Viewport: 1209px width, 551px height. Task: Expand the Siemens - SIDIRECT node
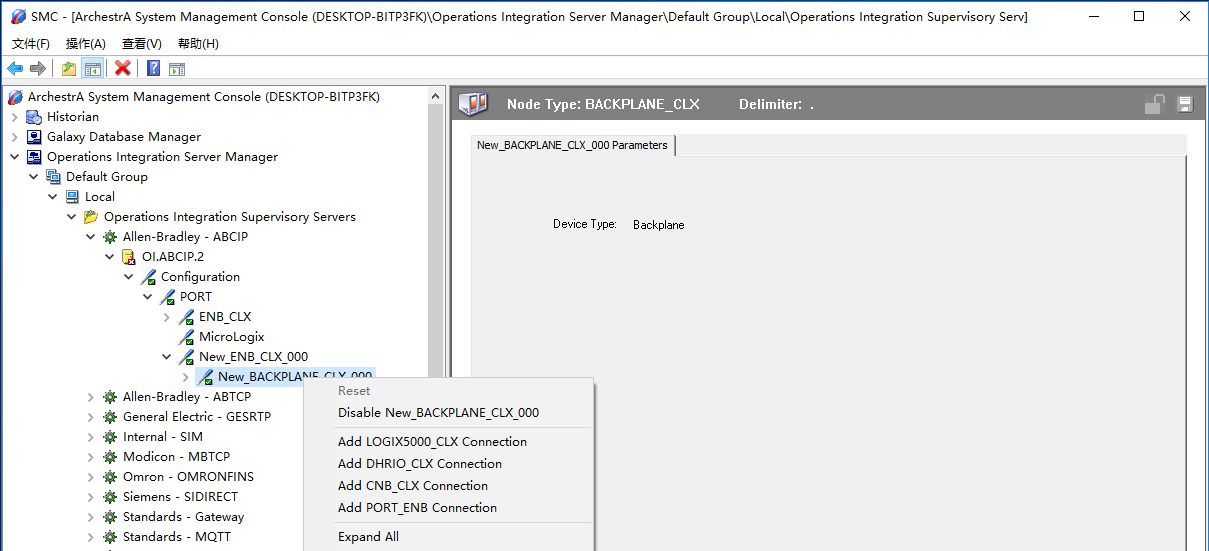click(91, 497)
